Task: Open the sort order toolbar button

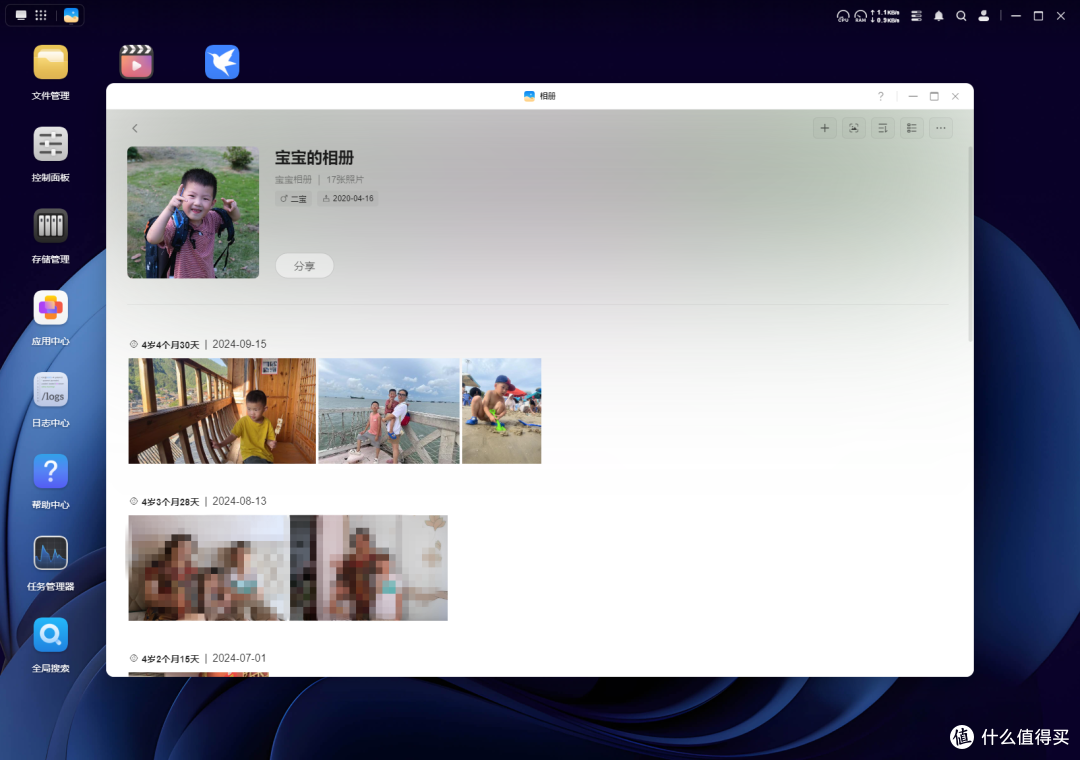Action: pos(882,128)
